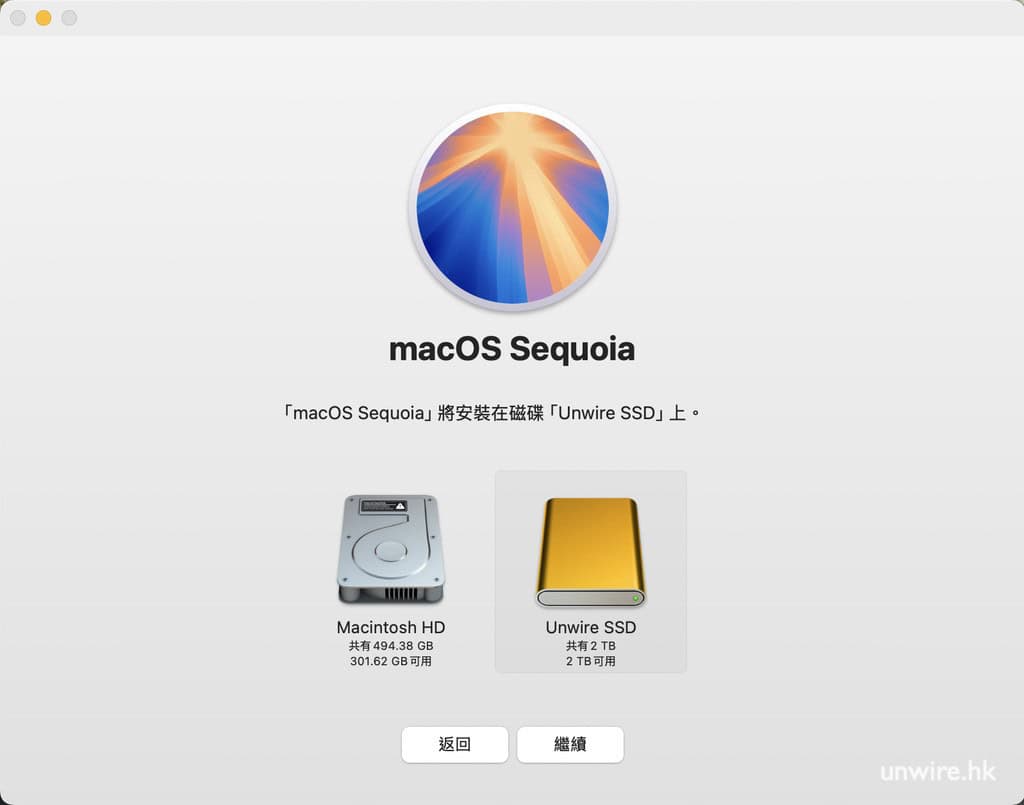Click the install destination message text
The height and width of the screenshot is (805, 1024).
(x=490, y=413)
